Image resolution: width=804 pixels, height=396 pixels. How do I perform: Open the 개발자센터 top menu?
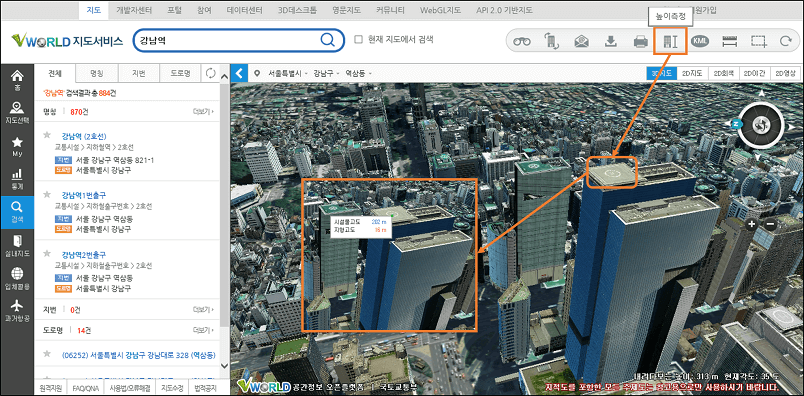[134, 10]
